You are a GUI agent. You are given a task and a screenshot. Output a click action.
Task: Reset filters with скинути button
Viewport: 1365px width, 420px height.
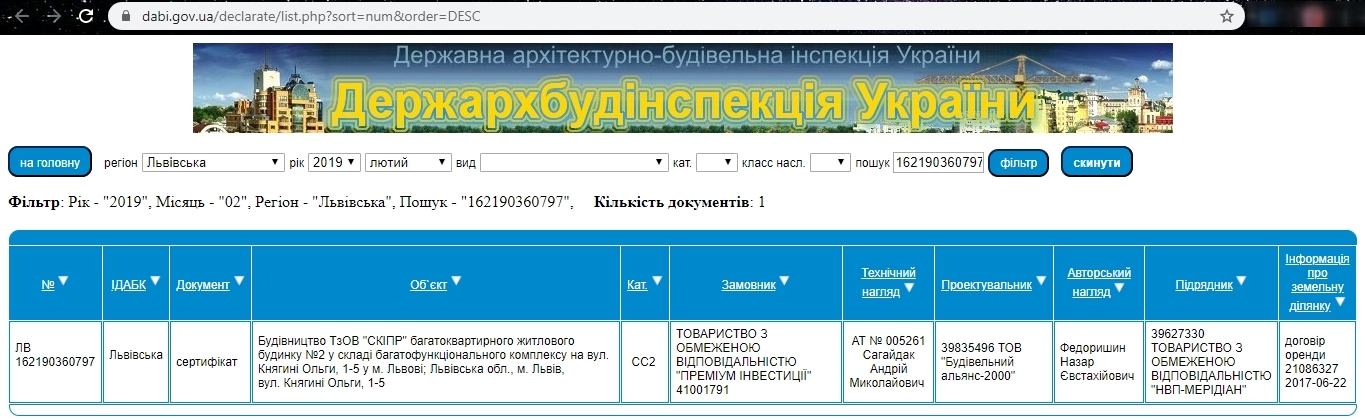tap(1096, 161)
